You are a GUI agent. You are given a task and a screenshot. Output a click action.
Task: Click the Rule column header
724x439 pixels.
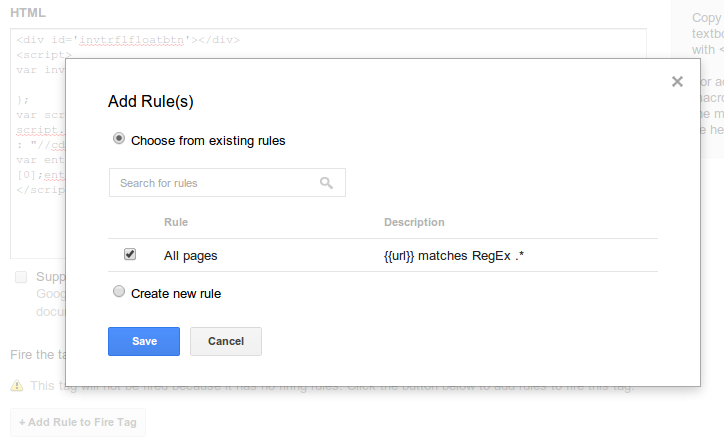pos(176,222)
